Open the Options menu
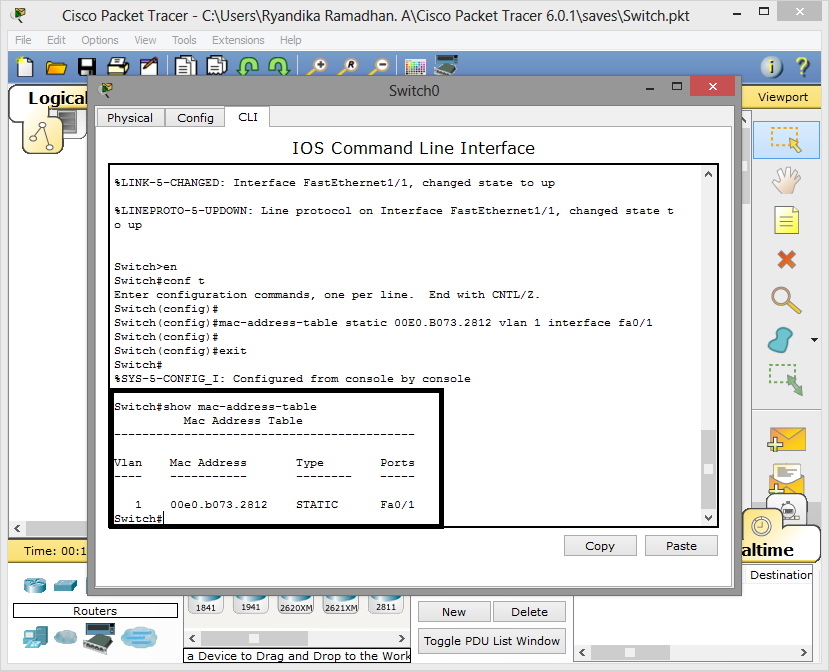829x671 pixels. (100, 40)
